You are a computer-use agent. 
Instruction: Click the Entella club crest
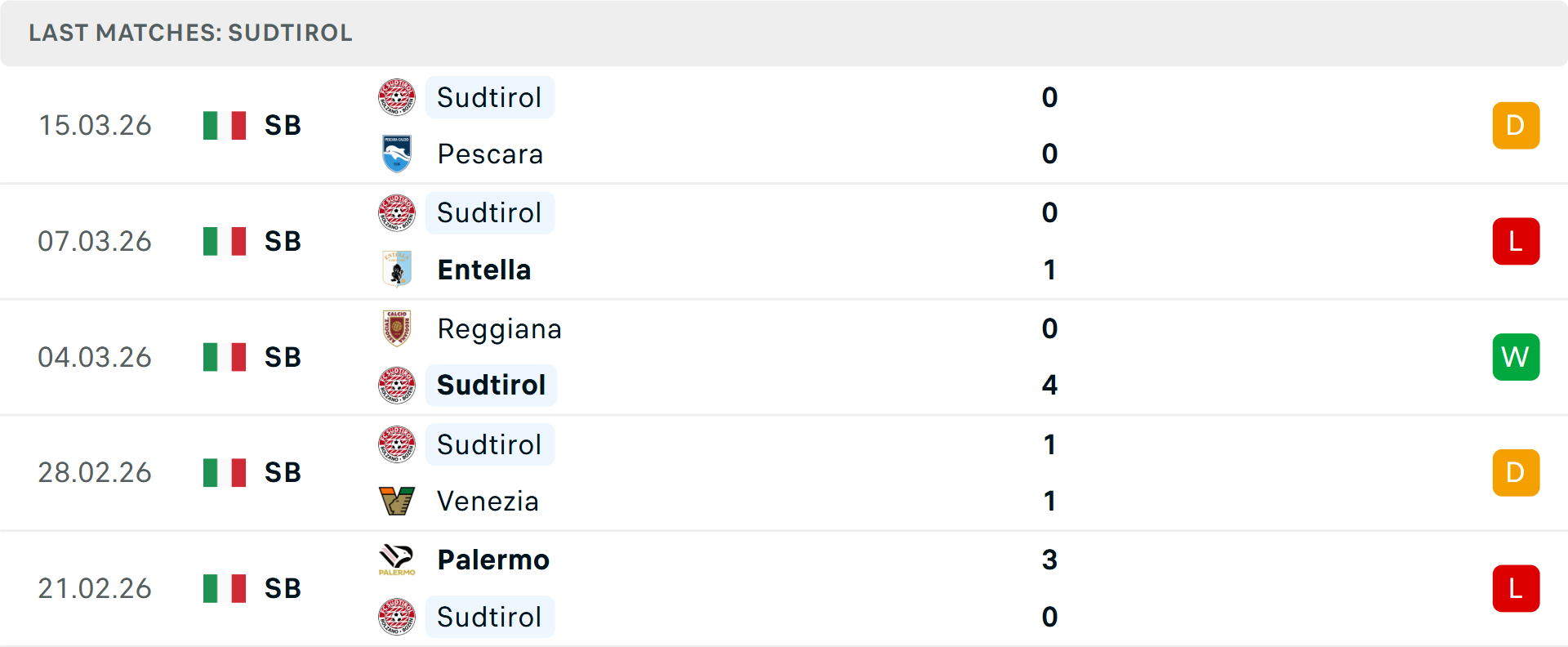click(397, 270)
